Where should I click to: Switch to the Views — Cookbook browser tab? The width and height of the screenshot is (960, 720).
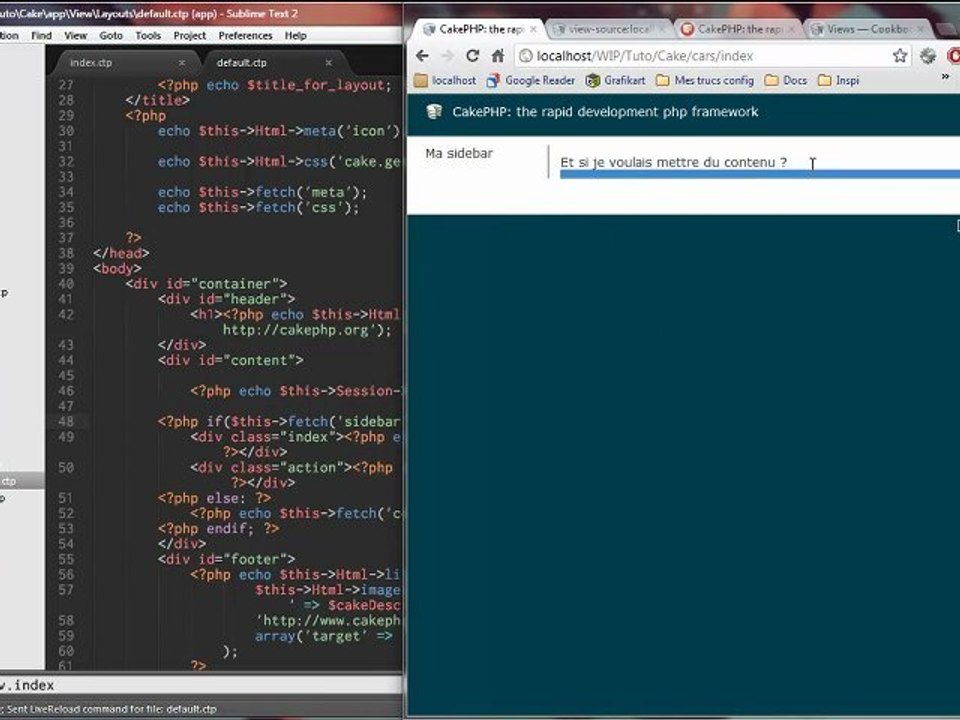click(868, 29)
